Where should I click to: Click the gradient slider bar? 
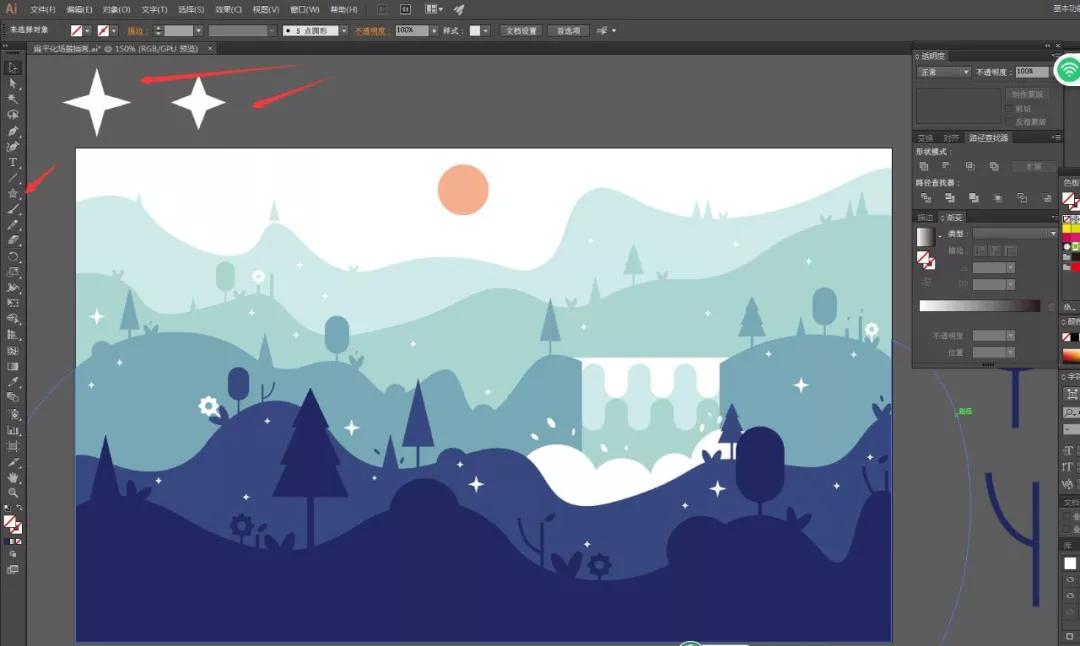(x=979, y=306)
